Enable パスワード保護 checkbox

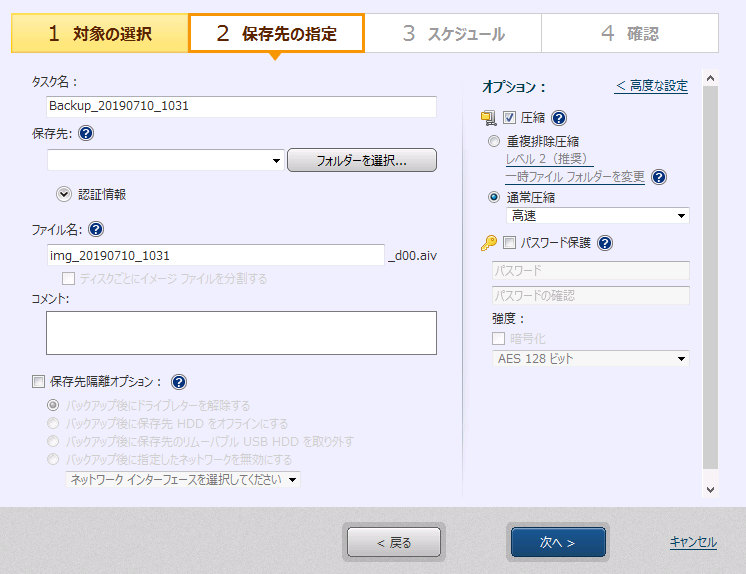coord(510,243)
